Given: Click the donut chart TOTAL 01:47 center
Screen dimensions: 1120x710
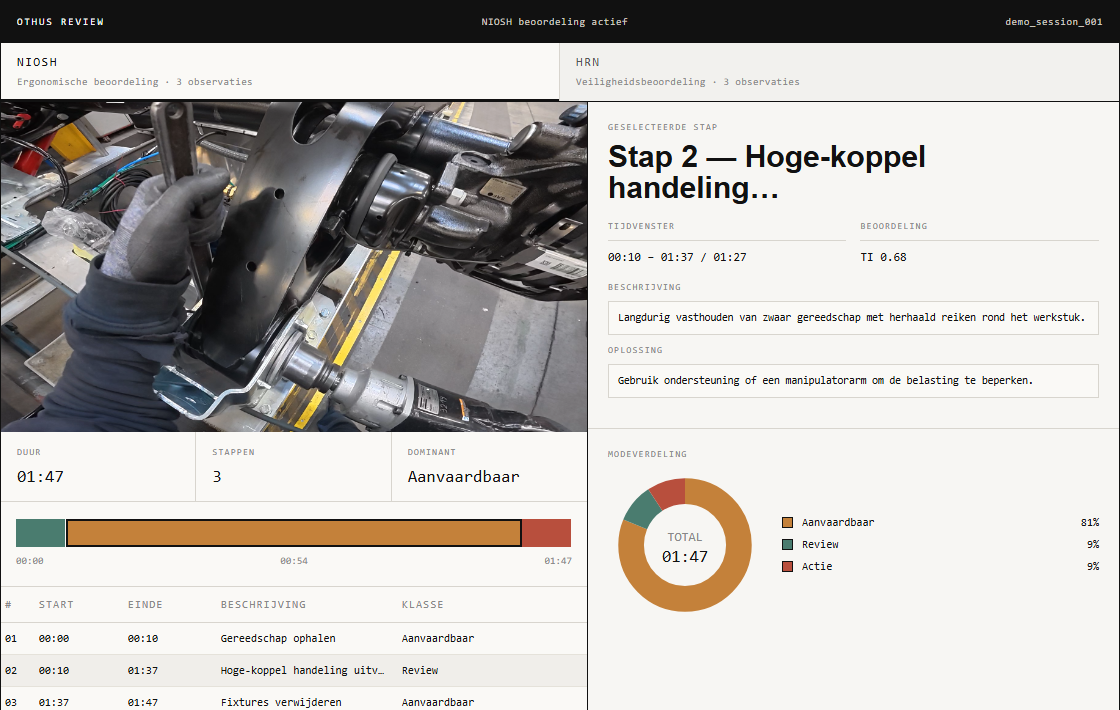Looking at the screenshot, I should [684, 548].
